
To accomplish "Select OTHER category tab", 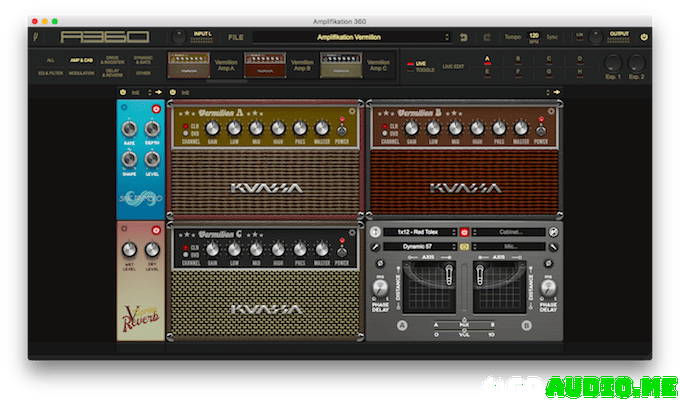I will [143, 73].
